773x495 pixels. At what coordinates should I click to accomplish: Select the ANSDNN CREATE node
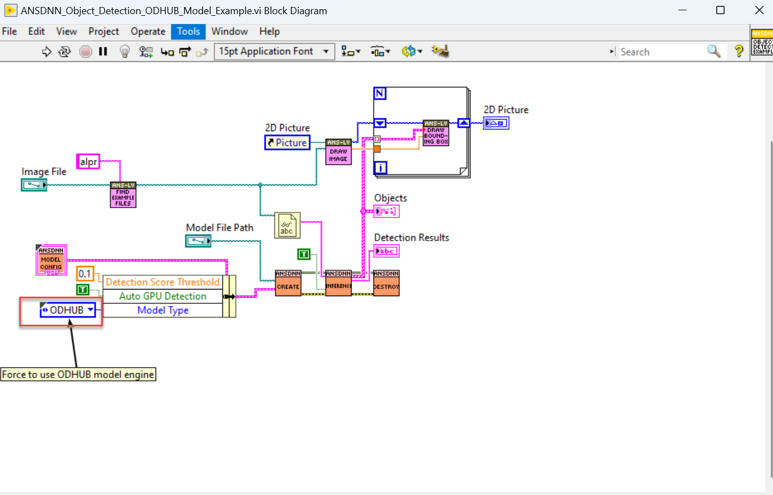coord(288,282)
